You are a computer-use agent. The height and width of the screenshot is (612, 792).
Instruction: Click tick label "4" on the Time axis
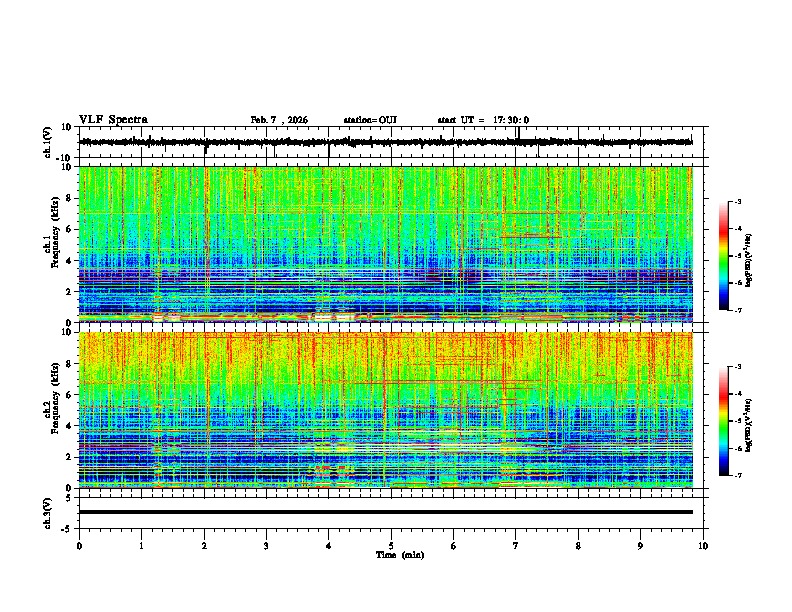click(329, 545)
